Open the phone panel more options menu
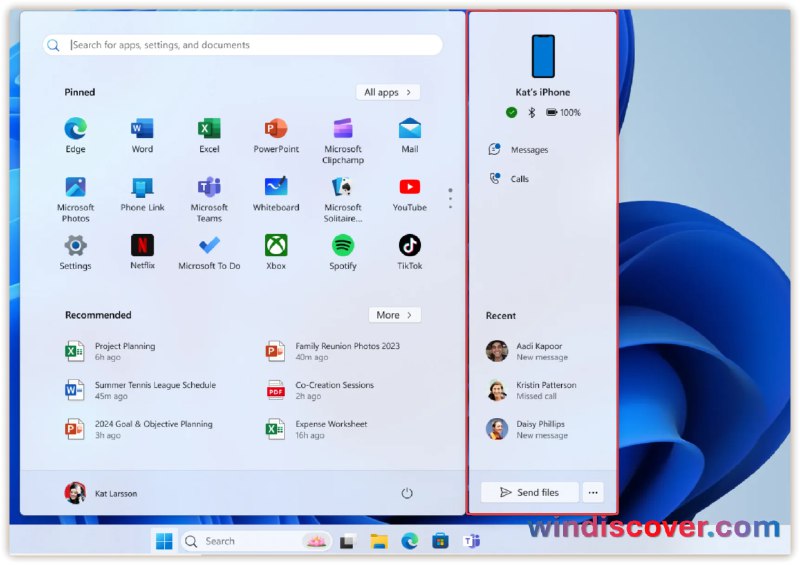Image resolution: width=800 pixels, height=567 pixels. [x=593, y=492]
